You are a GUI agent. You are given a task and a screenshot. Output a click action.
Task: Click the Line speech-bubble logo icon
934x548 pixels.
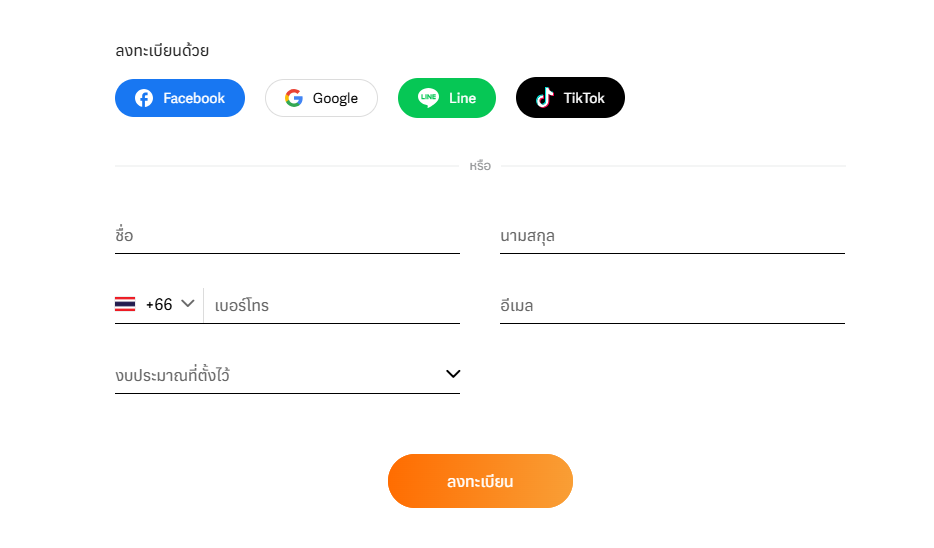[428, 98]
